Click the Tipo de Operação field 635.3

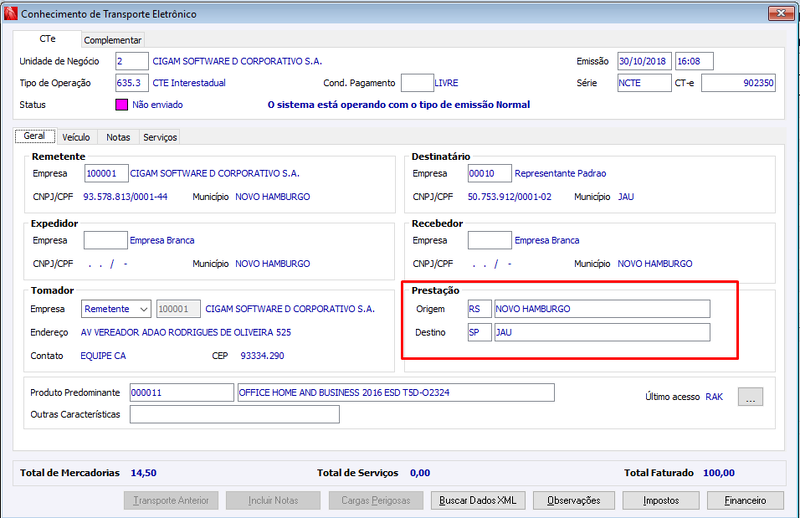coord(132,83)
